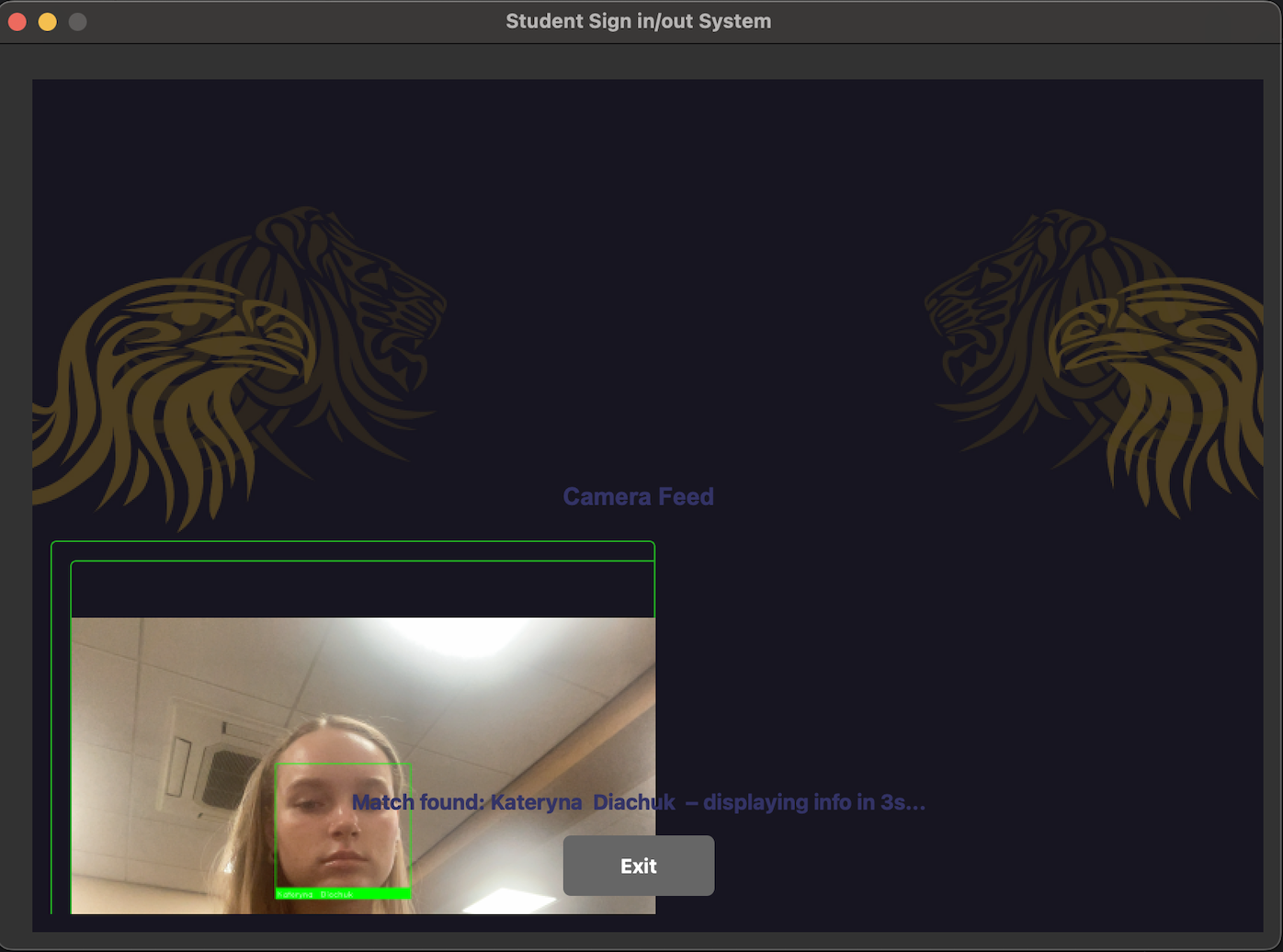Screen dimensions: 1283x952
Task: Click the green name label under the detected face
Action: [x=343, y=894]
